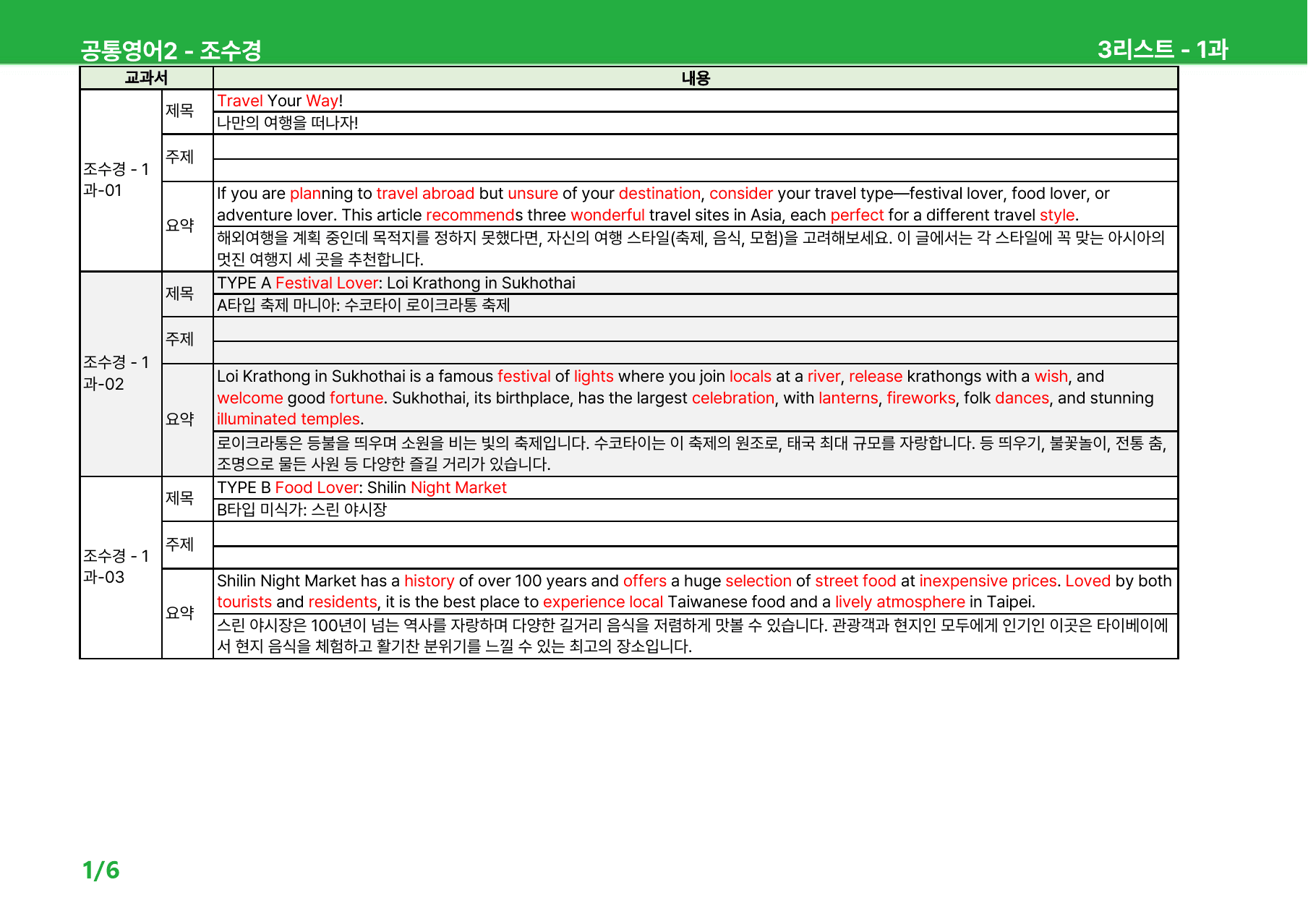Click the '나만의 여행을 떠나자!' translation cell
This screenshot has height=924, width=1308.
(696, 123)
